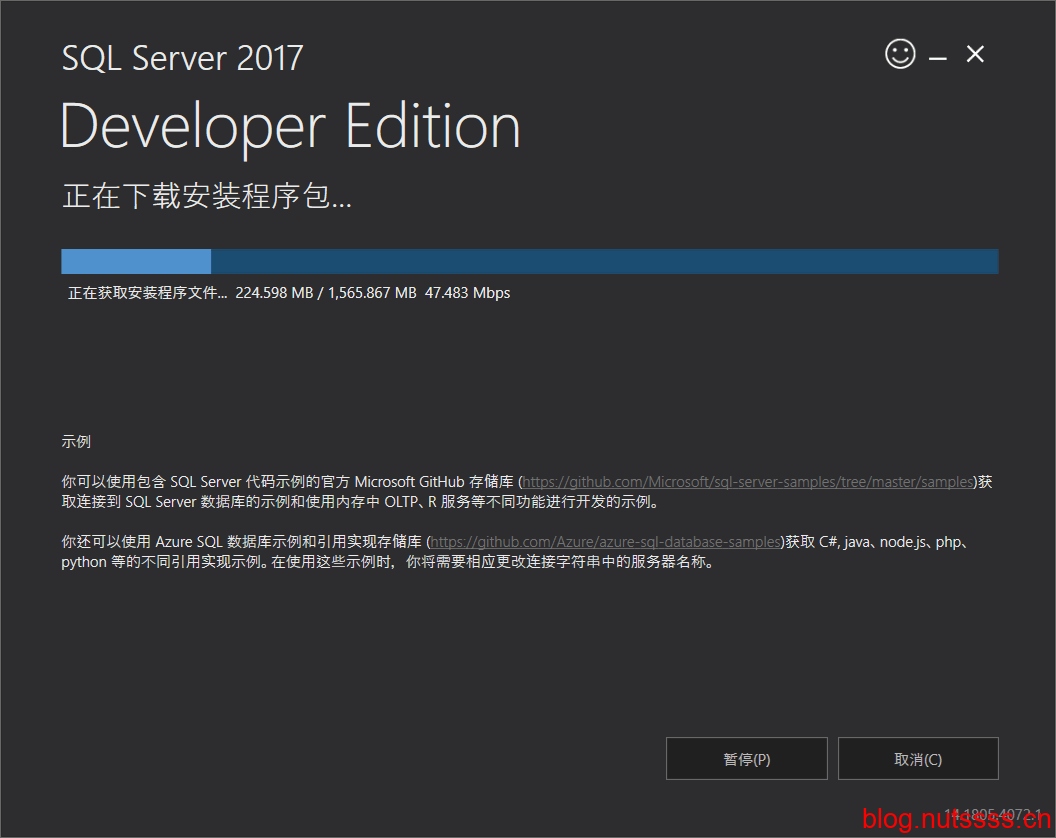Open the Azure azure-sql-database-samples GitHub link
This screenshot has width=1056, height=838.
pos(605,542)
